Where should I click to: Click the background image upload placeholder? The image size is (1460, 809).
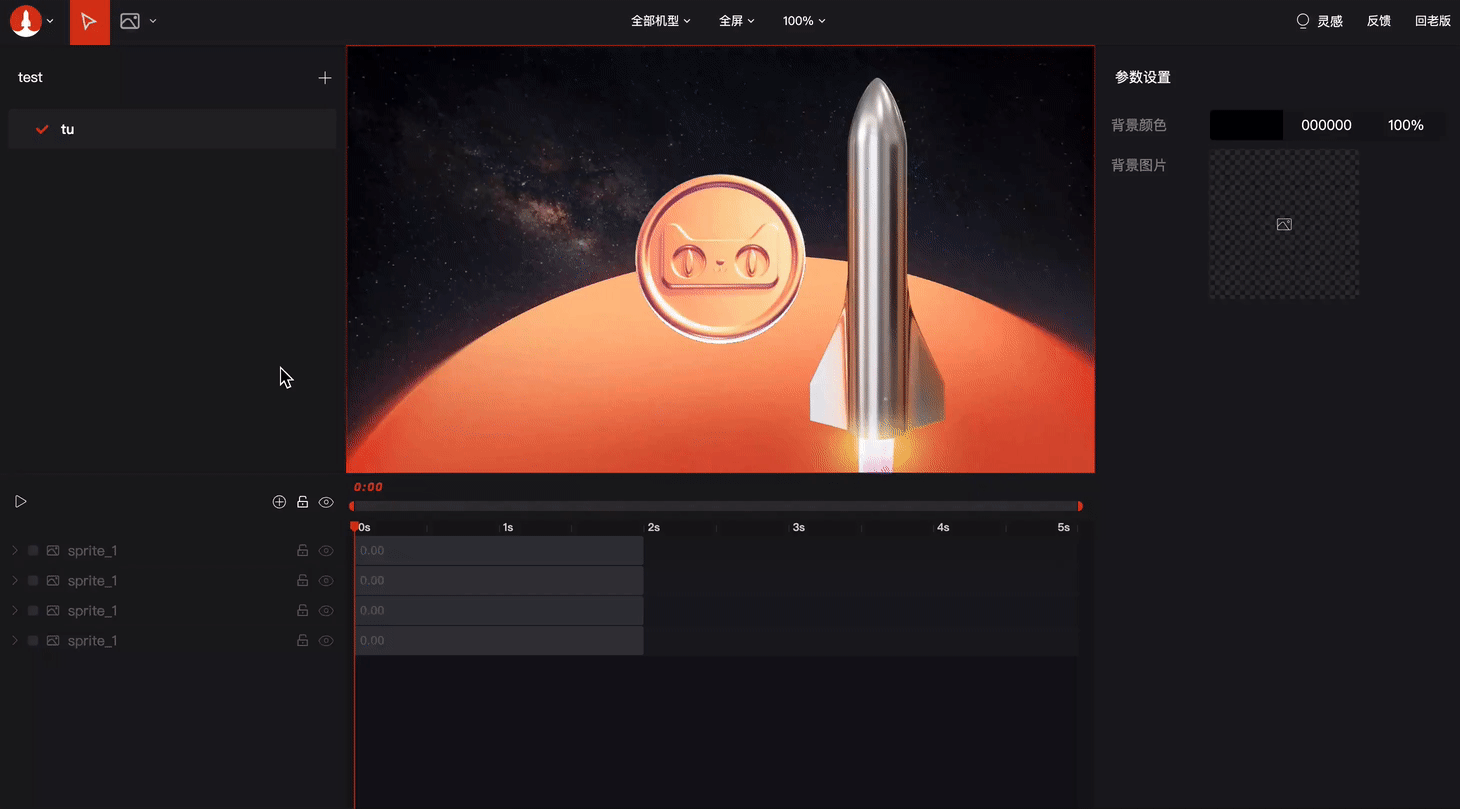tap(1284, 224)
